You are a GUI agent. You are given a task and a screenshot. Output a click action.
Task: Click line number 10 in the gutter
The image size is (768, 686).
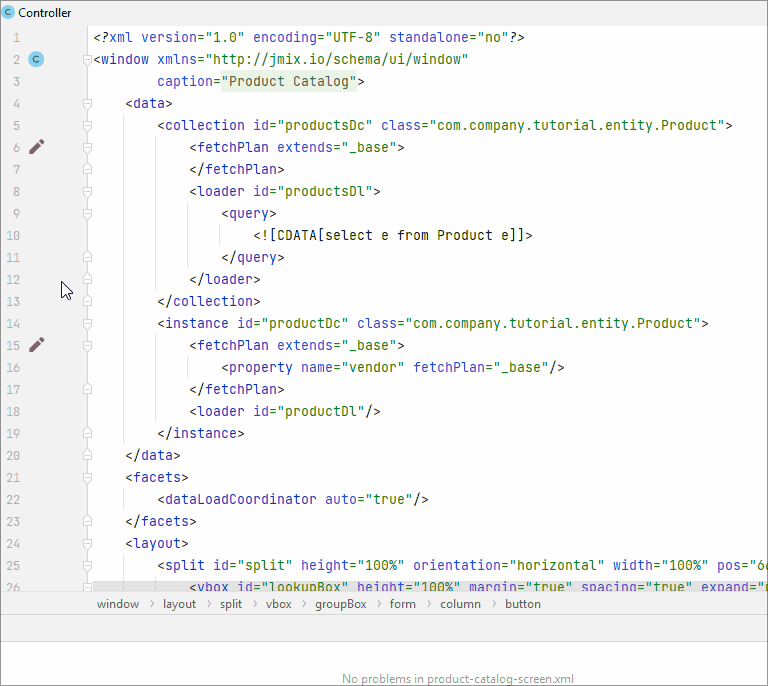(13, 235)
